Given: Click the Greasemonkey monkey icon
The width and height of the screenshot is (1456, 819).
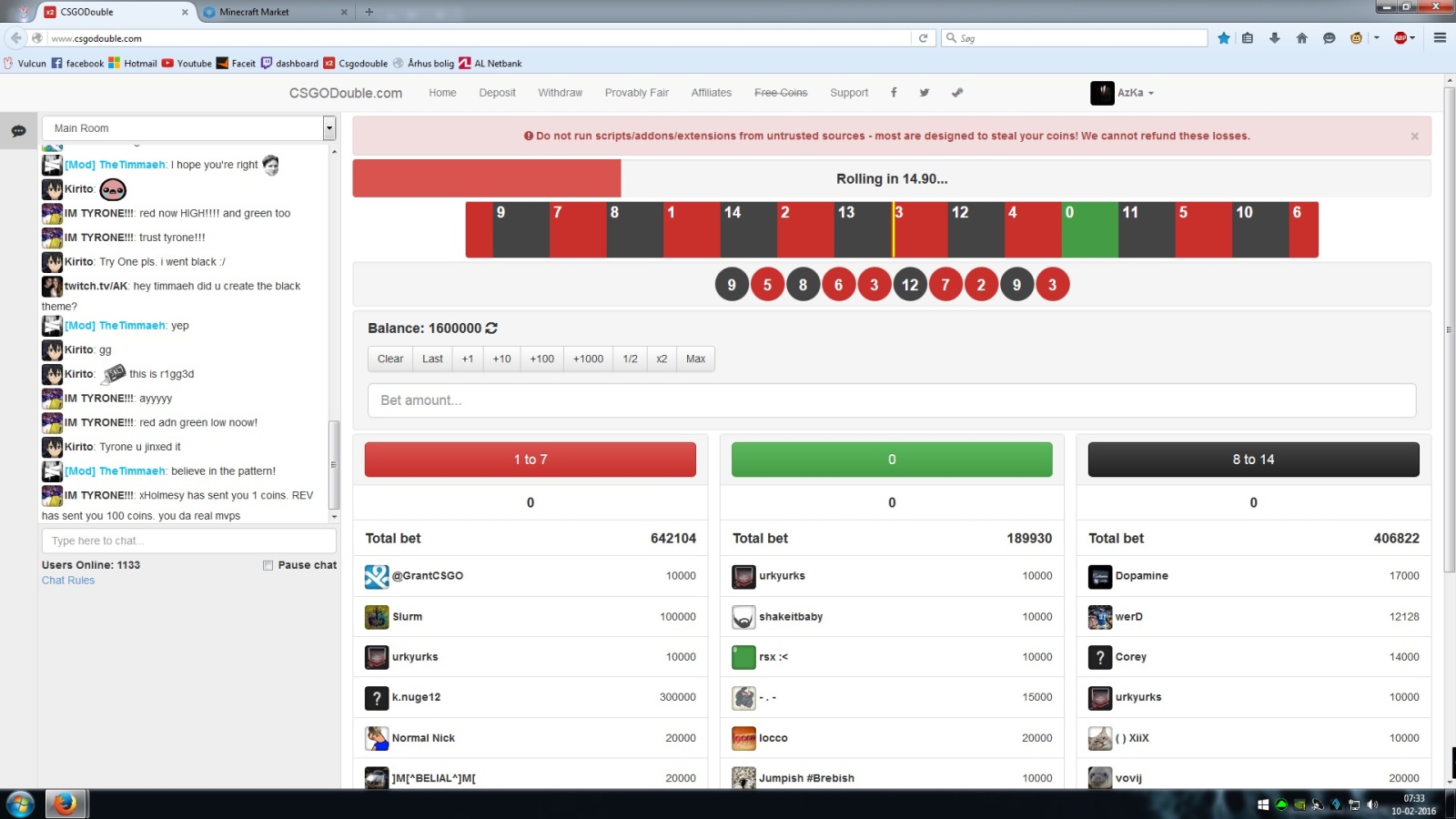Looking at the screenshot, I should [x=1356, y=38].
